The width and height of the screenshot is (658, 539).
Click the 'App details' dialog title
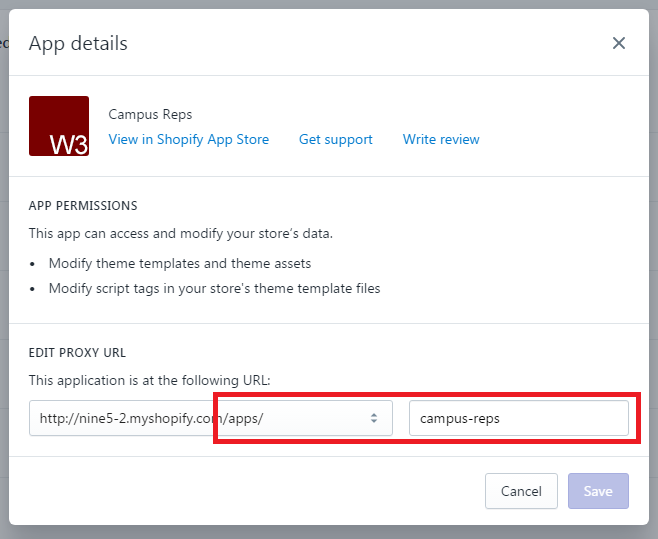coord(78,44)
